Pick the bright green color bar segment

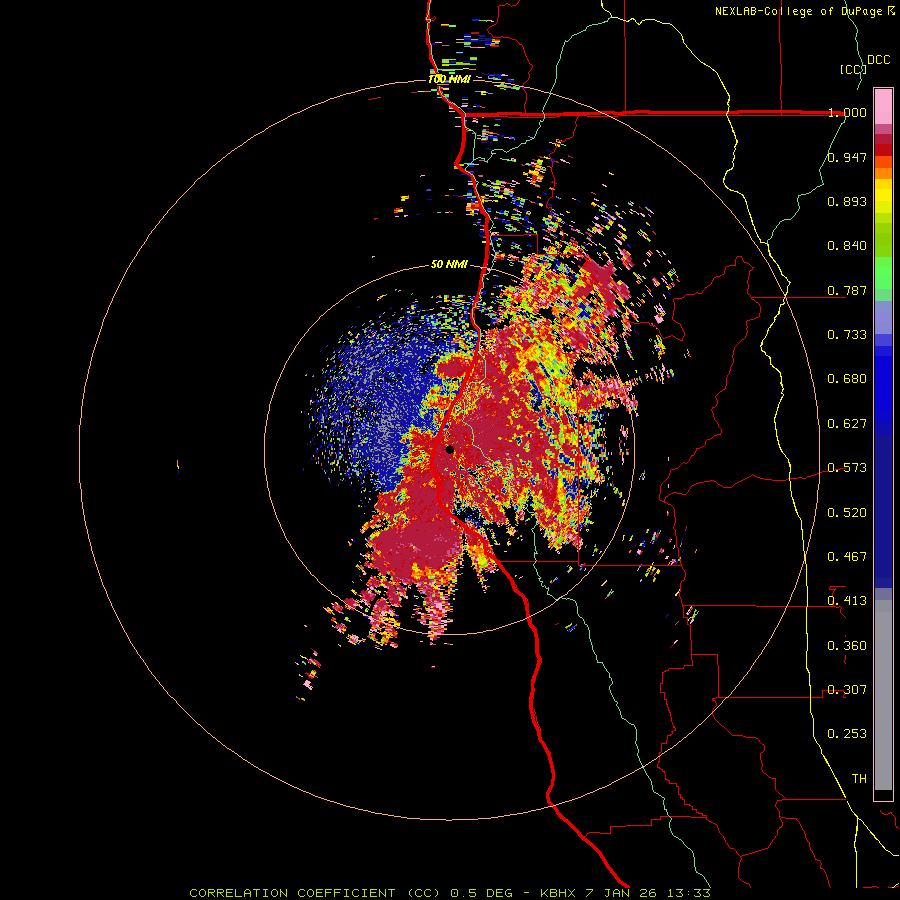pyautogui.click(x=883, y=273)
